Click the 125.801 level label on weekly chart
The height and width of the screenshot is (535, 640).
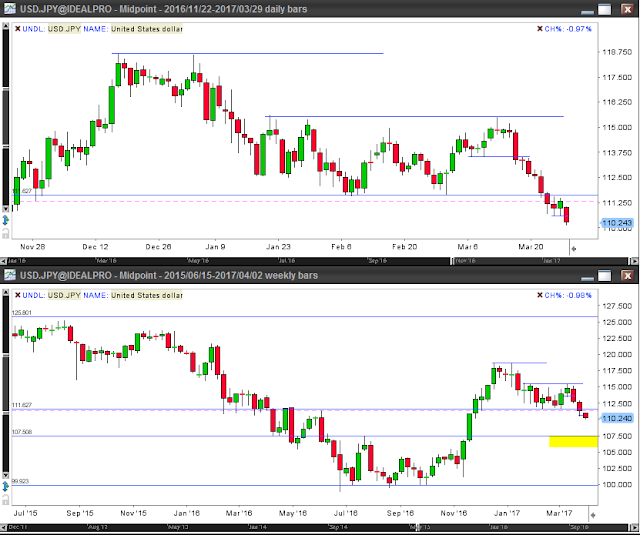(x=22, y=313)
